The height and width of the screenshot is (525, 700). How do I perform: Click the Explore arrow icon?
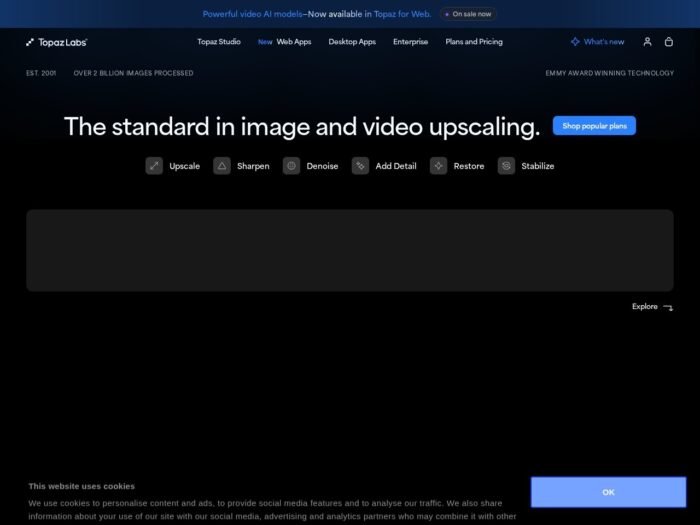click(x=668, y=307)
